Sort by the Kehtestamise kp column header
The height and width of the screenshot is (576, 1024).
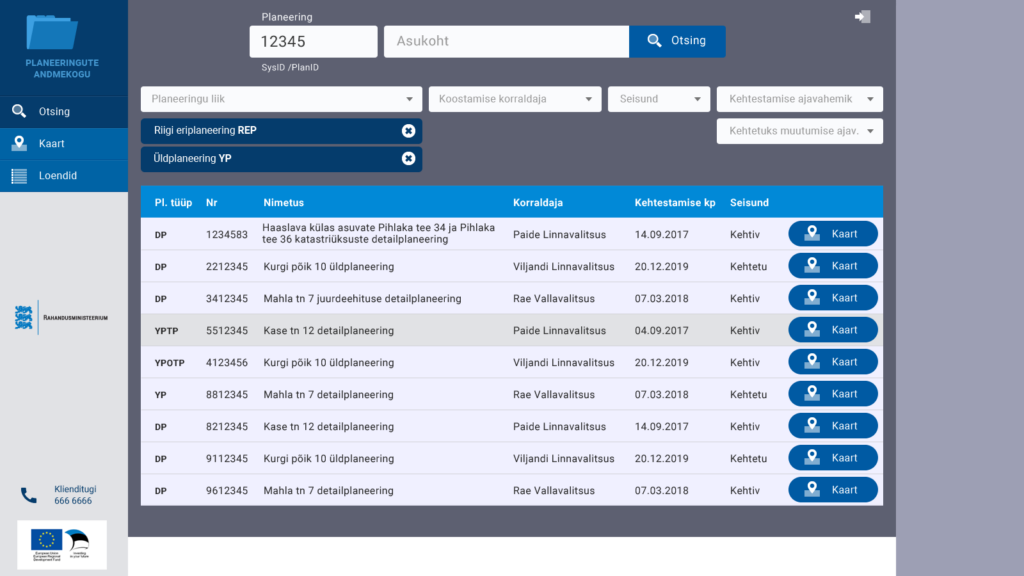[675, 202]
